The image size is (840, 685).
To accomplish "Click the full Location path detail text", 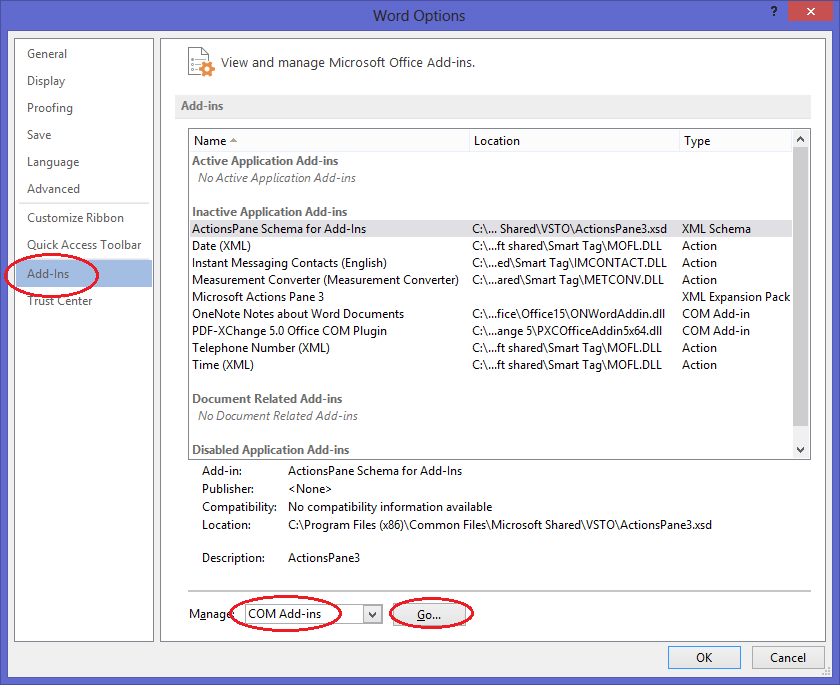I will [500, 525].
